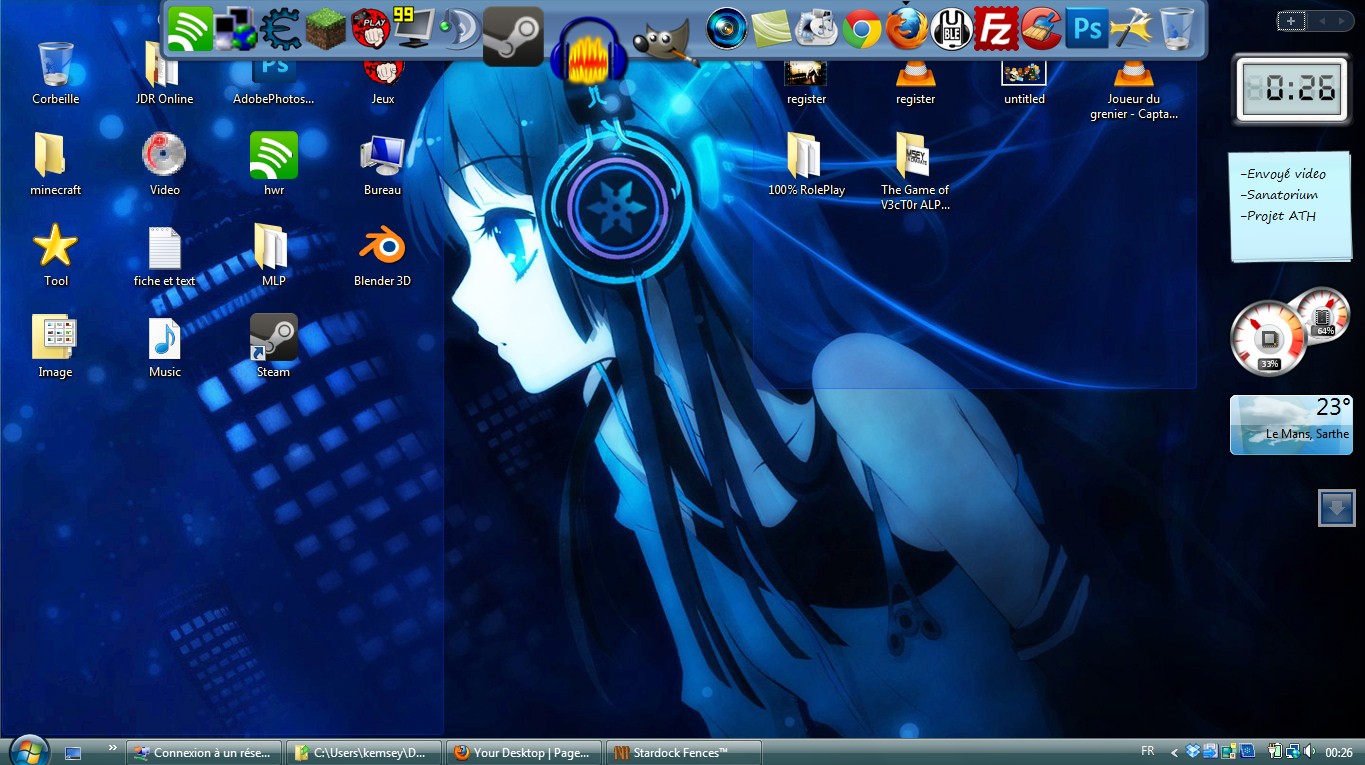This screenshot has height=765, width=1365.
Task: Select the MLP folder
Action: tap(273, 256)
